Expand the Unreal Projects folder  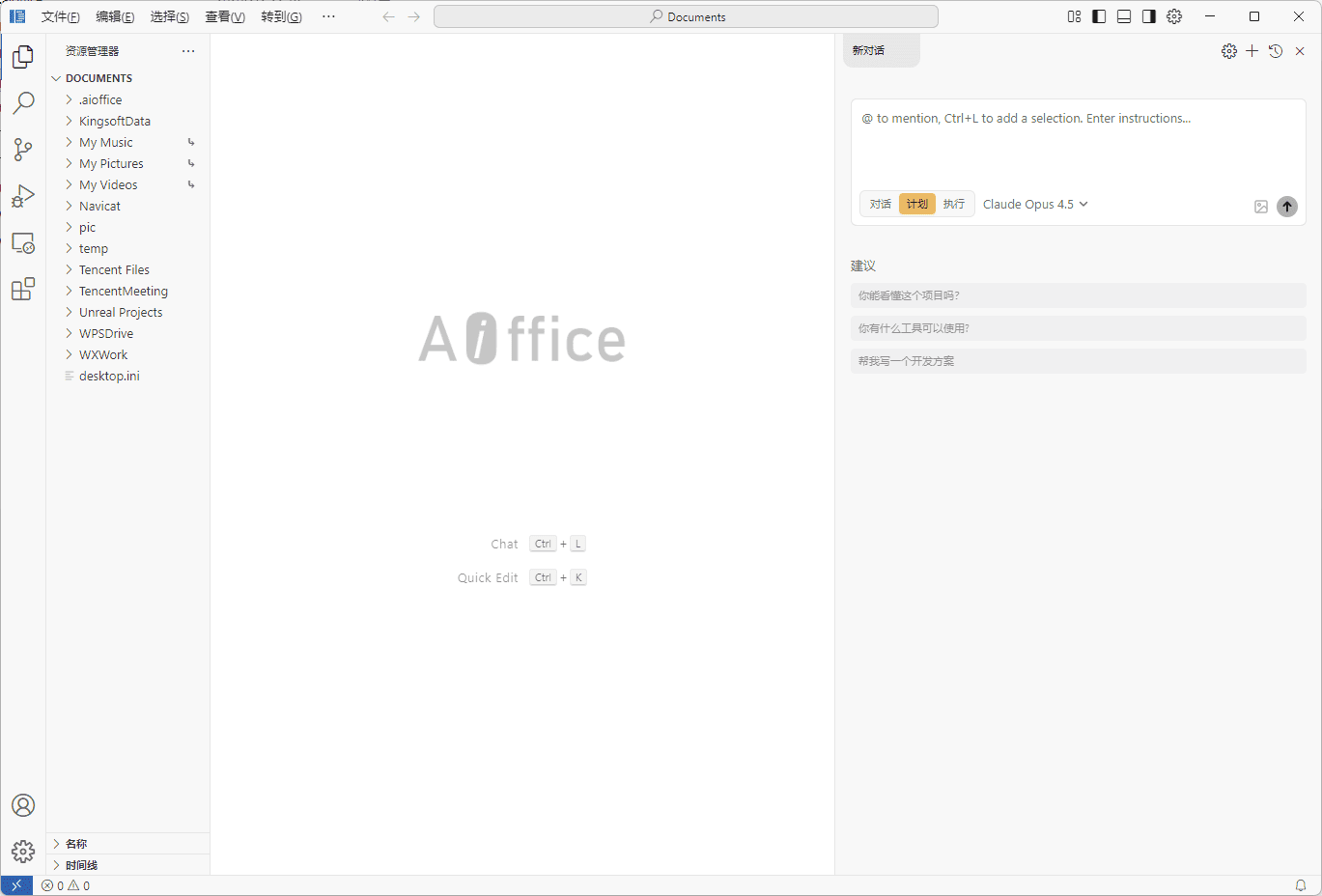point(120,312)
